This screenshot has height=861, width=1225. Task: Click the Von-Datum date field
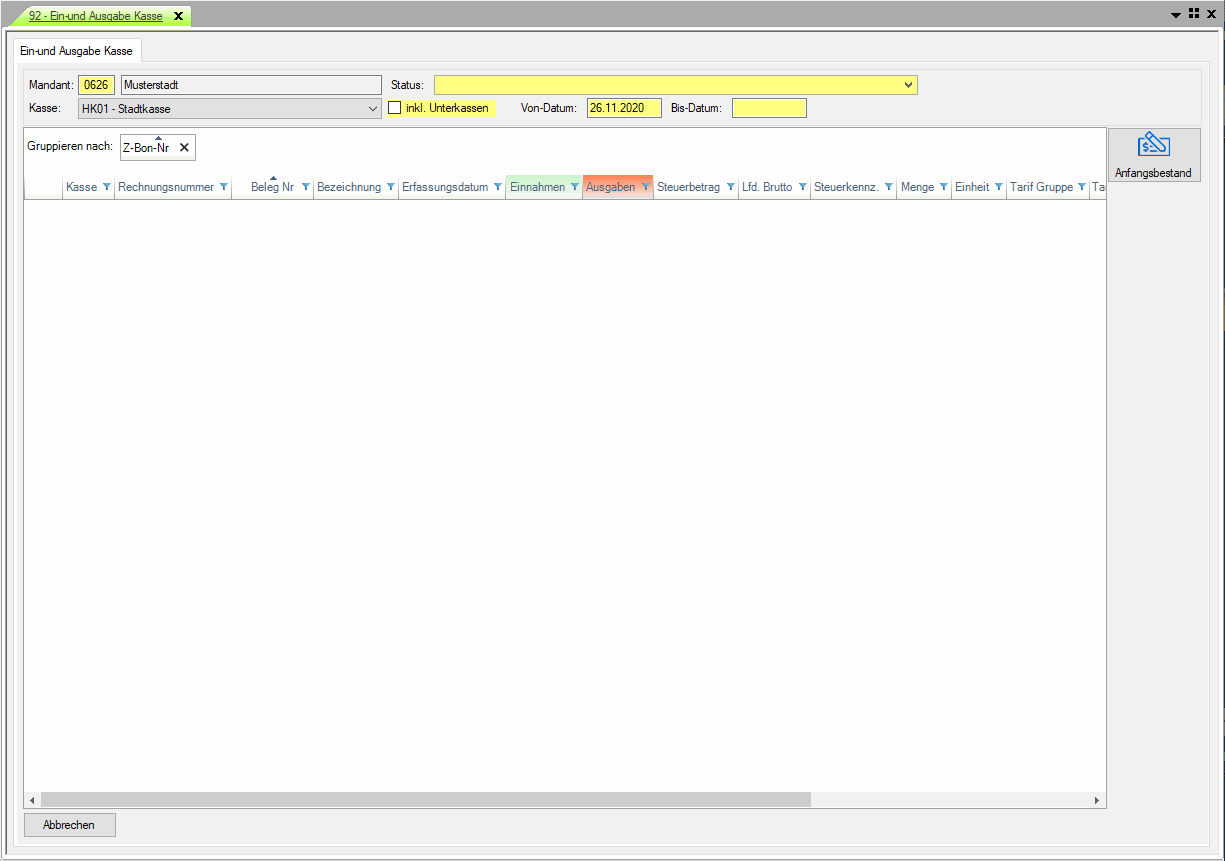[623, 108]
